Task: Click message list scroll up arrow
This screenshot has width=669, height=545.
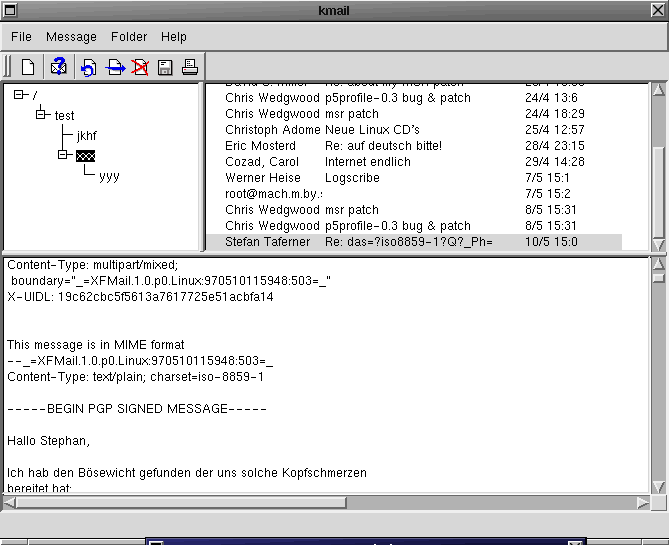Action: coord(659,90)
